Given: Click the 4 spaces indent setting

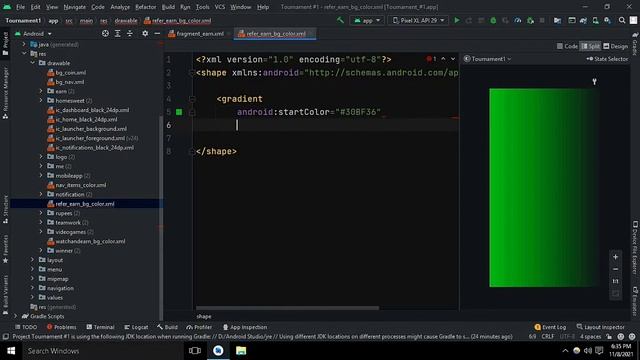Looking at the screenshot, I should click(x=590, y=337).
